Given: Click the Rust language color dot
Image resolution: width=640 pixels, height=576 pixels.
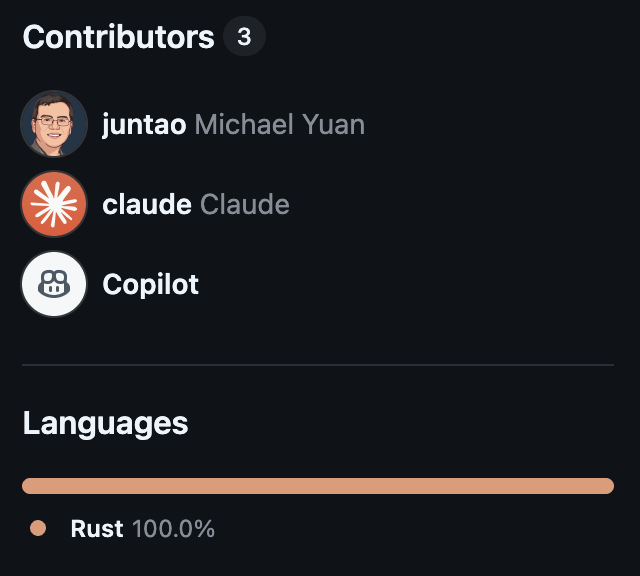Looking at the screenshot, I should pos(38,528).
